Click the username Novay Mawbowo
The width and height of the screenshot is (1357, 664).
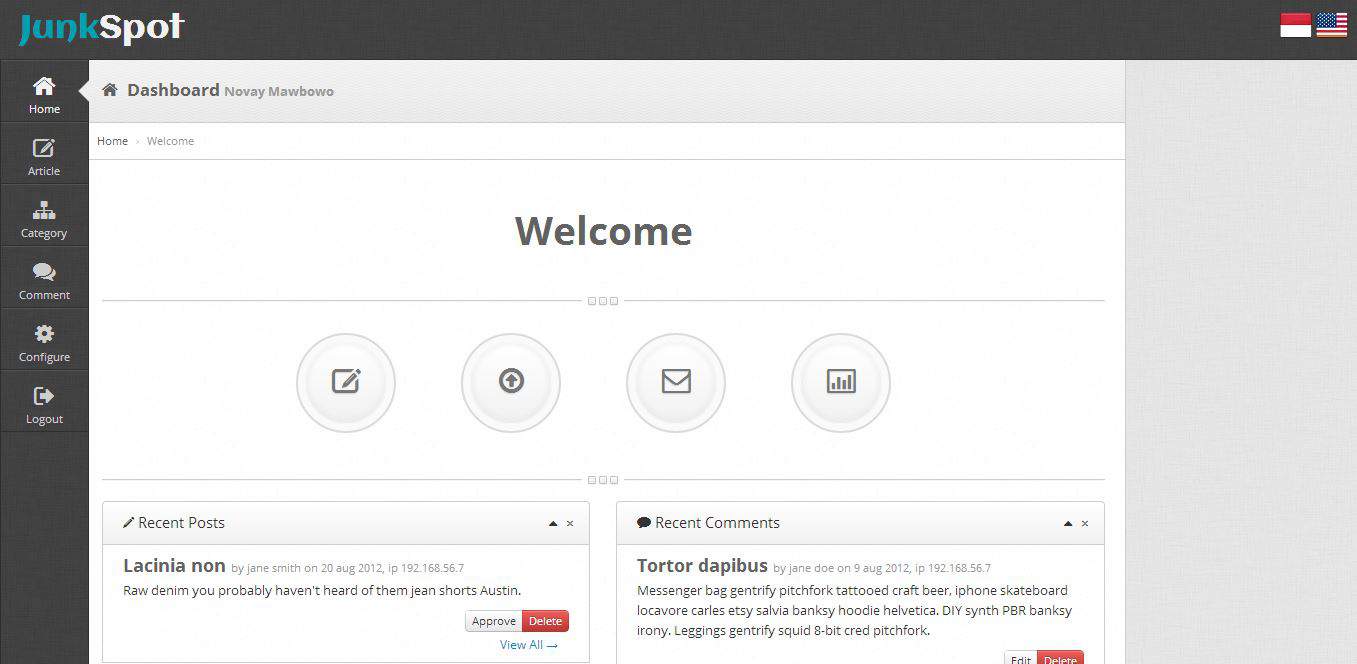tap(279, 91)
